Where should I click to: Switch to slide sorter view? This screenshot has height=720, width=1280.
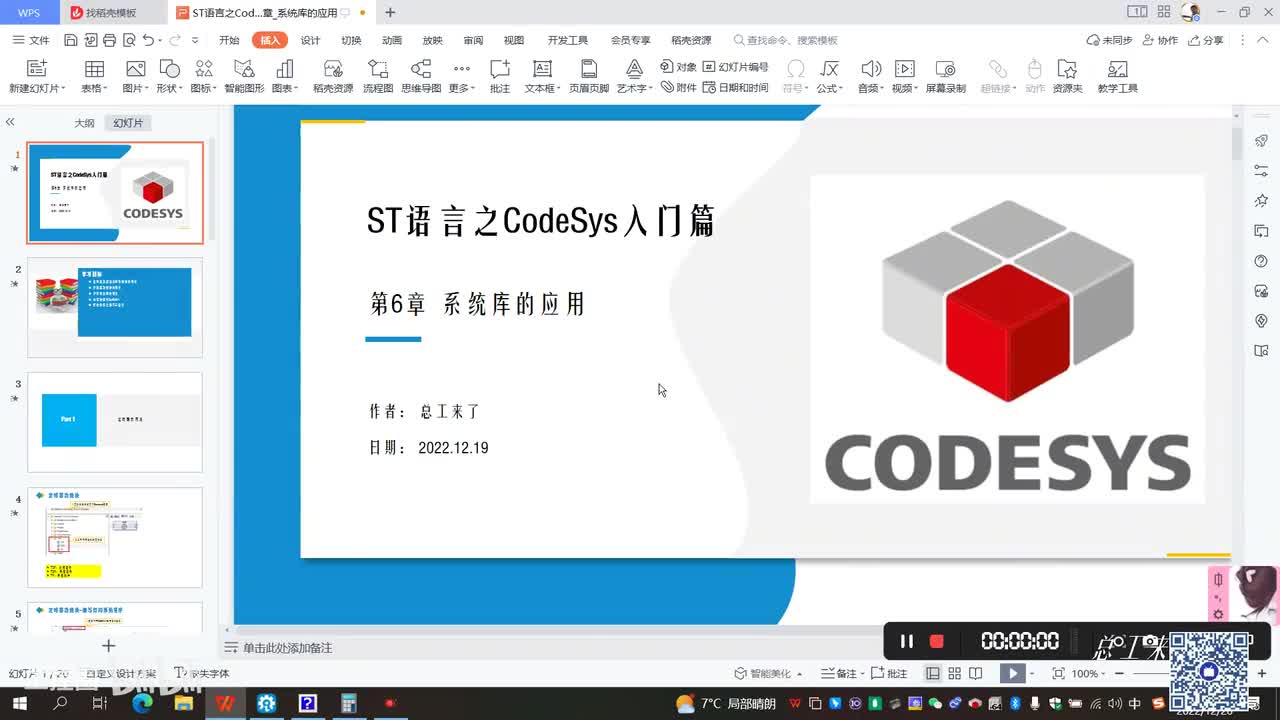[954, 674]
